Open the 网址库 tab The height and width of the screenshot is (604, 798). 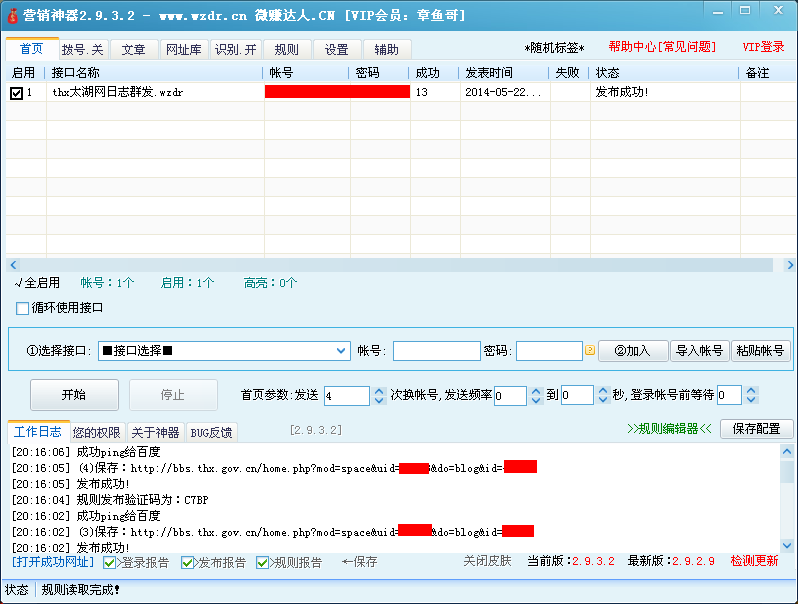pyautogui.click(x=184, y=50)
